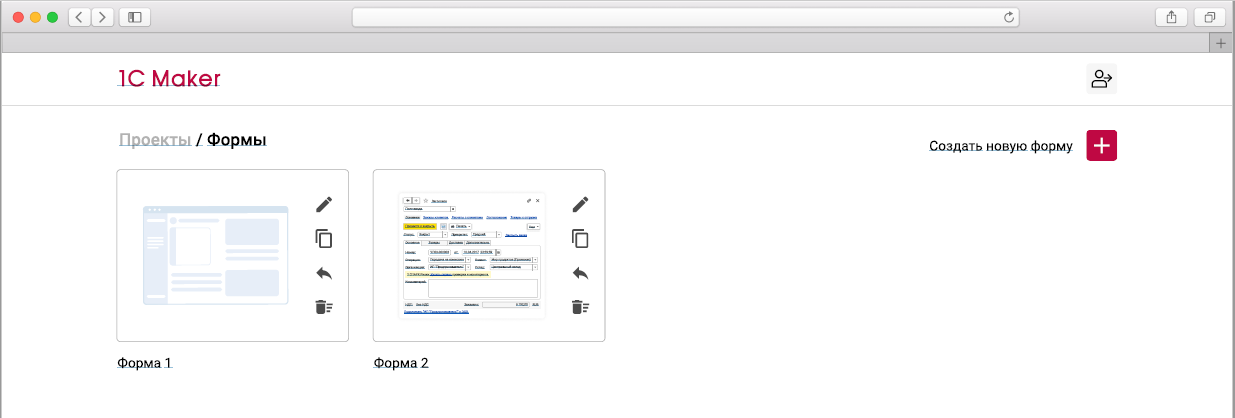Open the browser share menu
Screen dimensions: 1235x418
pyautogui.click(x=1170, y=17)
